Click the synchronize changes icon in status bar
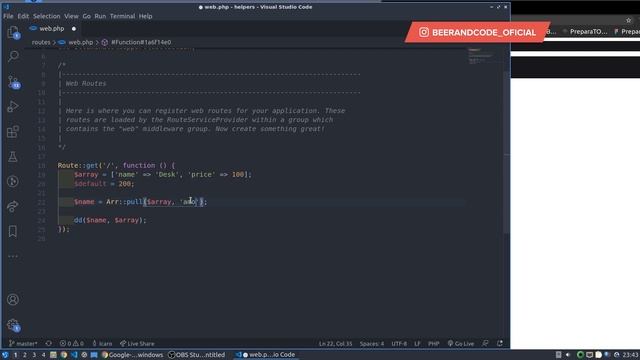This screenshot has width=640, height=360. point(49,344)
